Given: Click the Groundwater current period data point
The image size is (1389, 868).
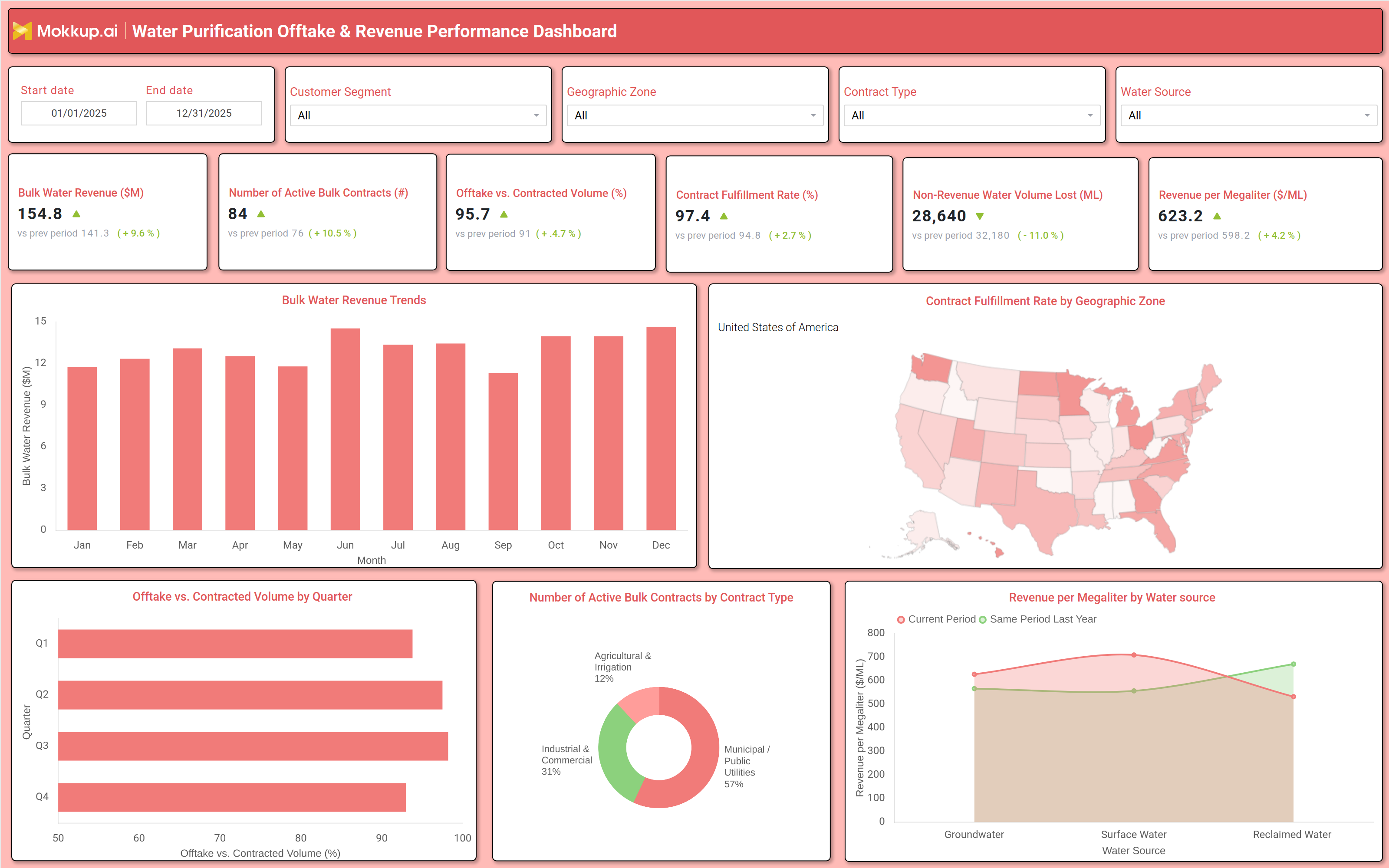Looking at the screenshot, I should [x=974, y=674].
